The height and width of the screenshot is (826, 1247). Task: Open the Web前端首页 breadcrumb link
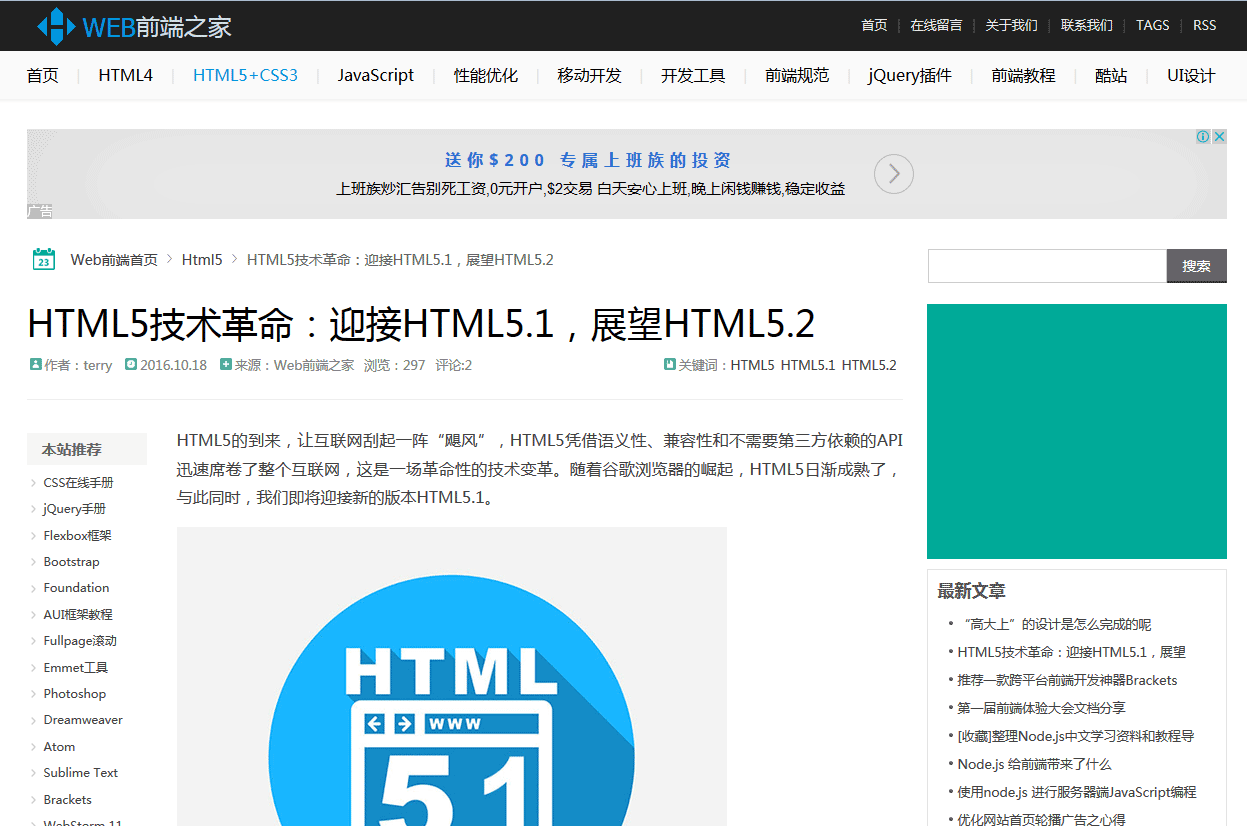point(114,260)
